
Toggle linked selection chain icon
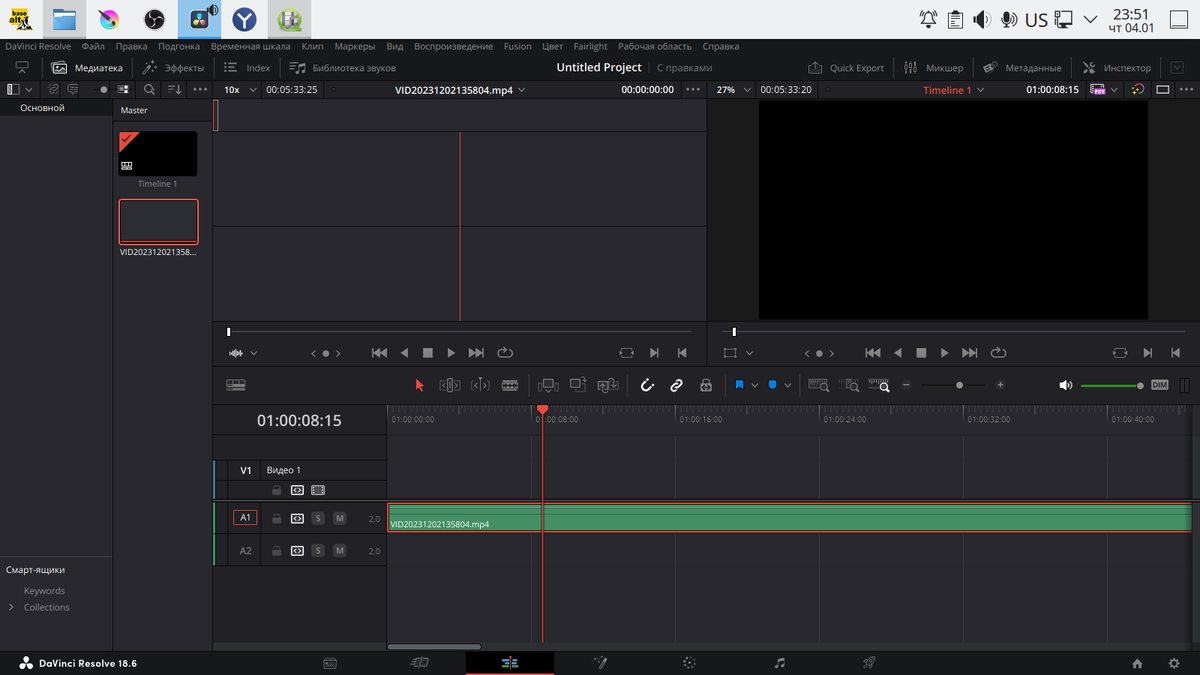pos(677,385)
